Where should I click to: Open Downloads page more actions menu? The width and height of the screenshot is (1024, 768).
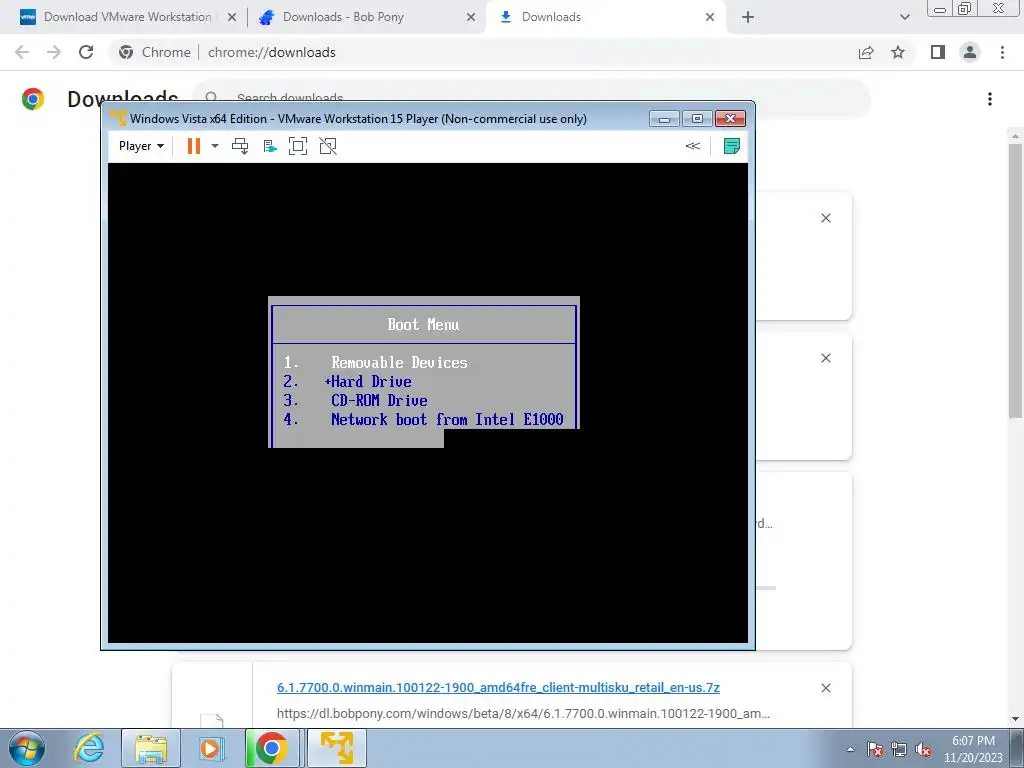pyautogui.click(x=990, y=99)
